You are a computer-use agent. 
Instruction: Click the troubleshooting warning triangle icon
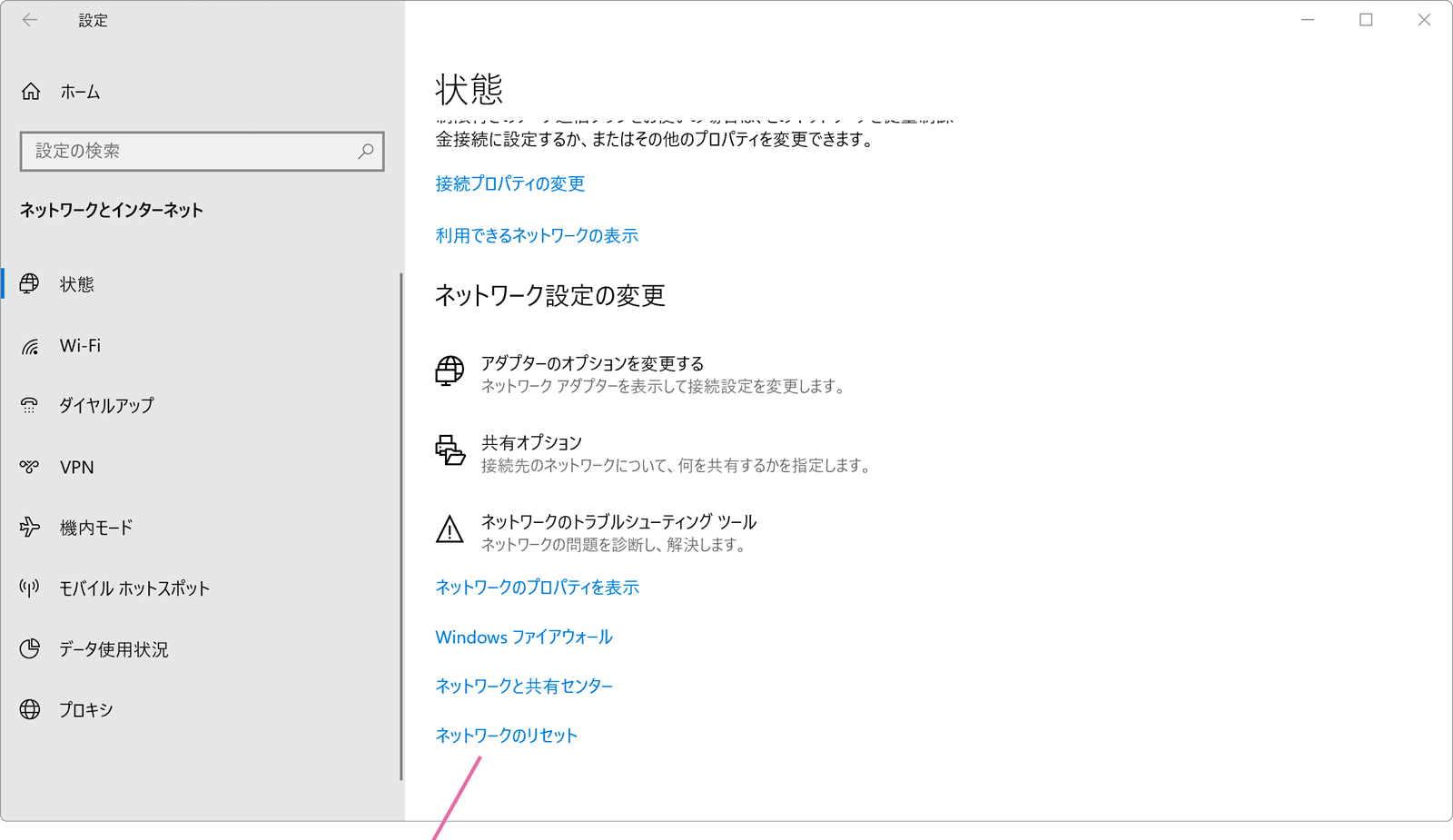click(450, 529)
